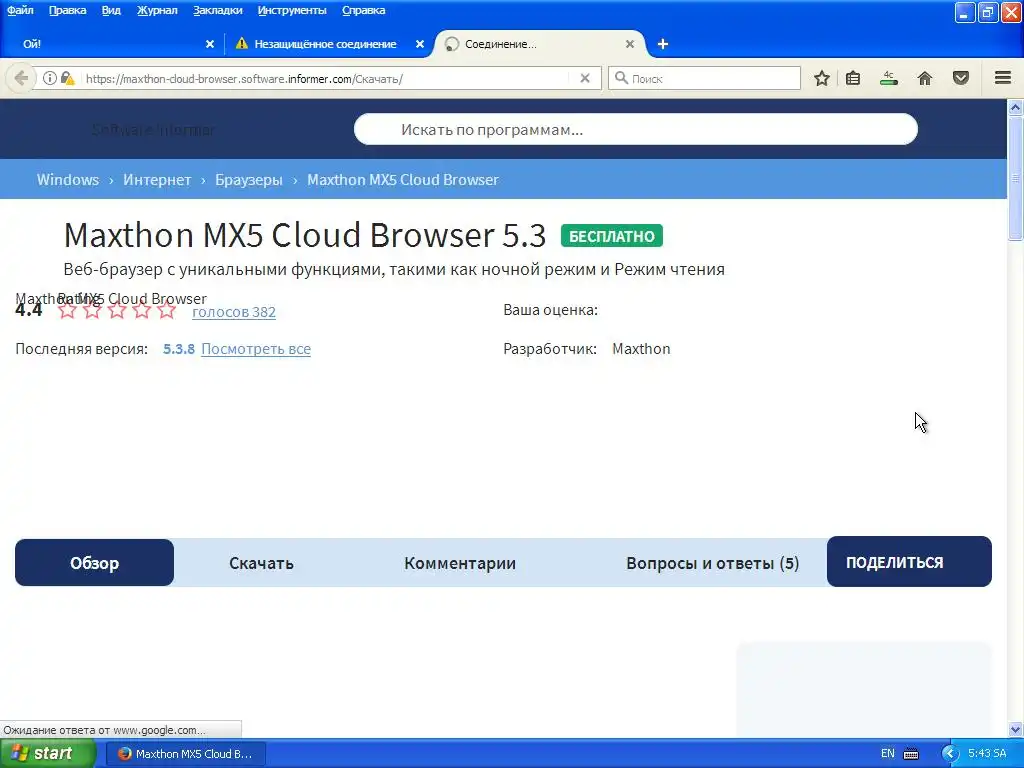Click the EN language indicator in tray
Screen dimensions: 1024x768
(x=888, y=754)
